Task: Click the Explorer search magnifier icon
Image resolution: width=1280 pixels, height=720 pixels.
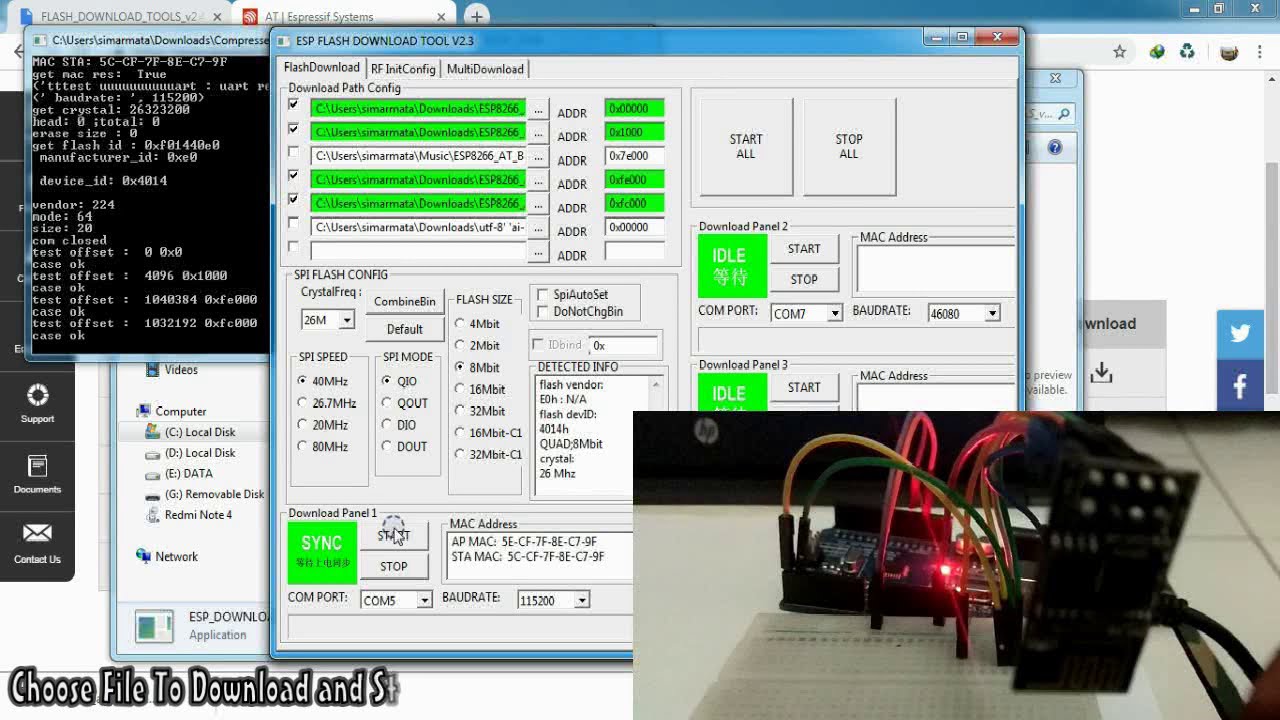Action: click(1063, 114)
